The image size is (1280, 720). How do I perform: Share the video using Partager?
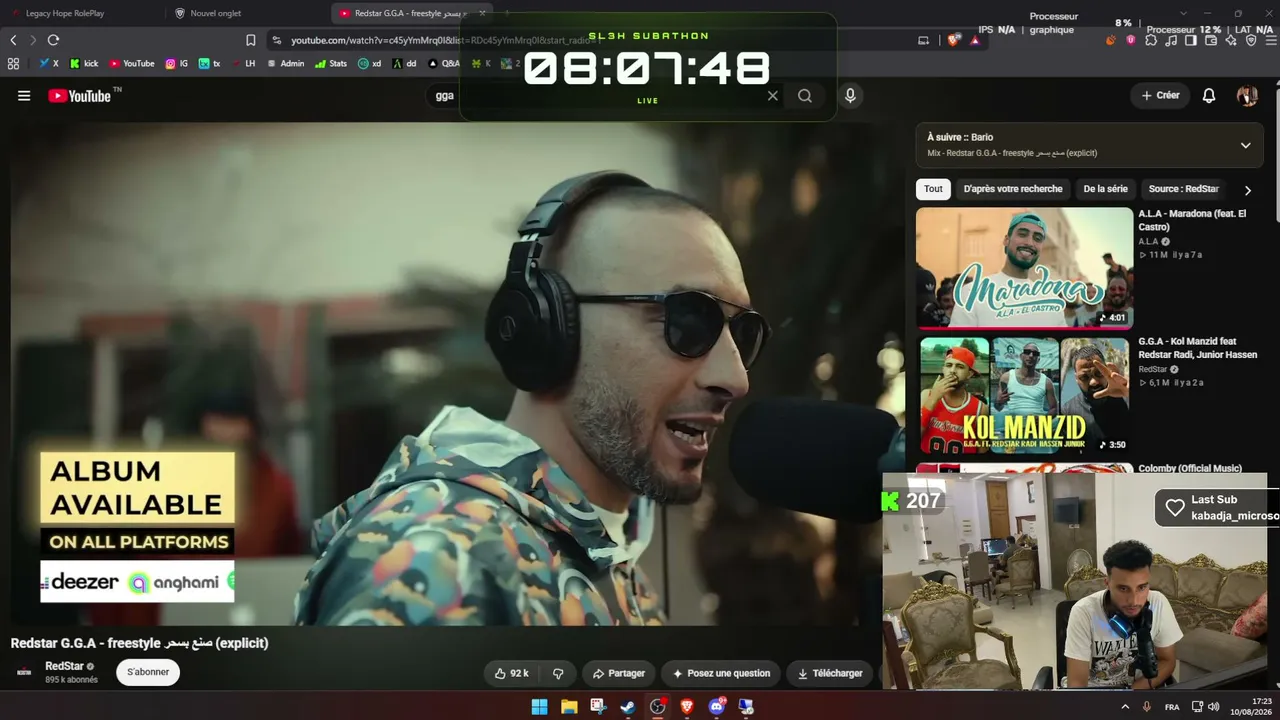pos(618,673)
